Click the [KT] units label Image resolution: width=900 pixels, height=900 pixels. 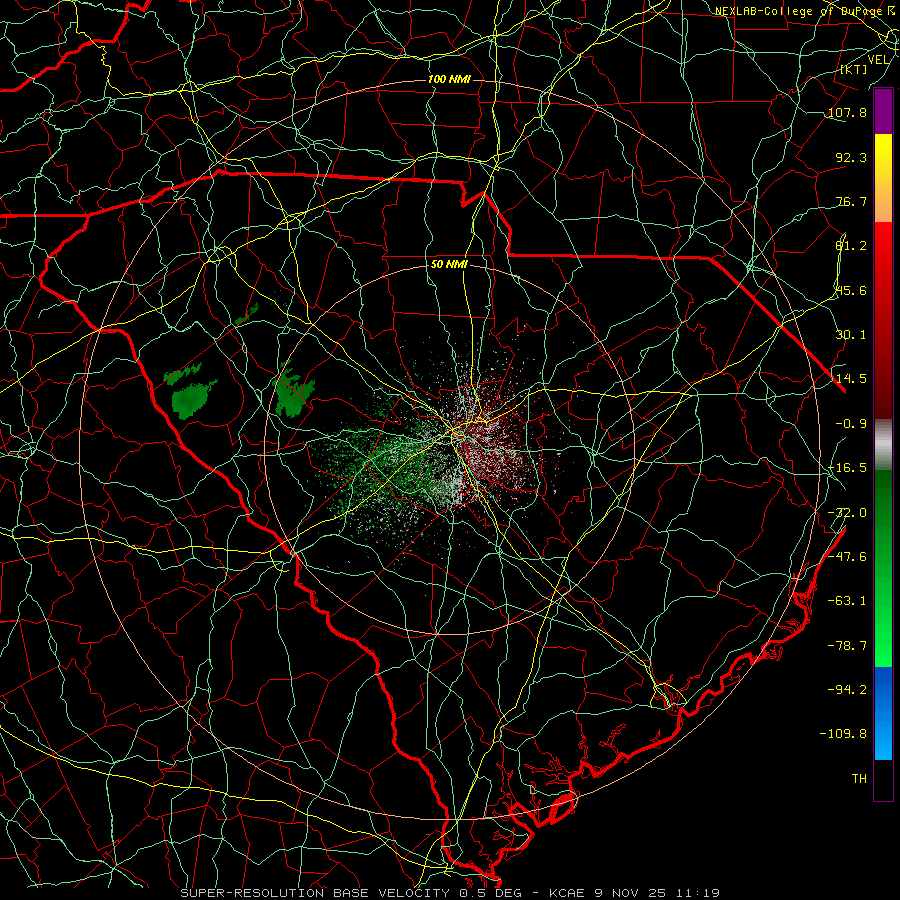853,69
